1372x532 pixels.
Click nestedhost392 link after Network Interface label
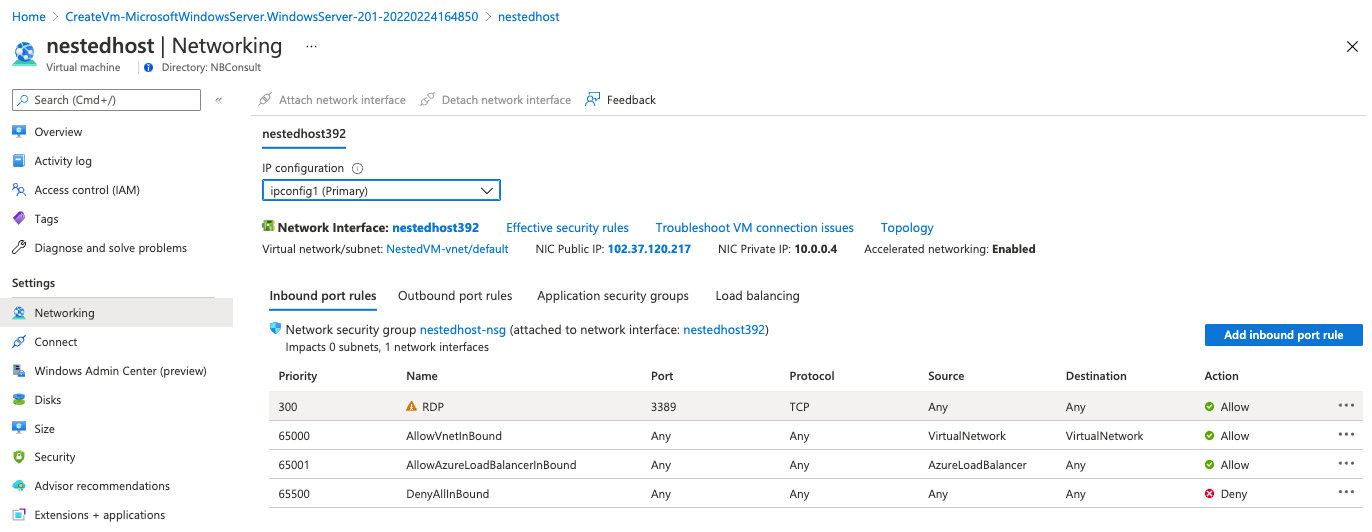point(435,228)
